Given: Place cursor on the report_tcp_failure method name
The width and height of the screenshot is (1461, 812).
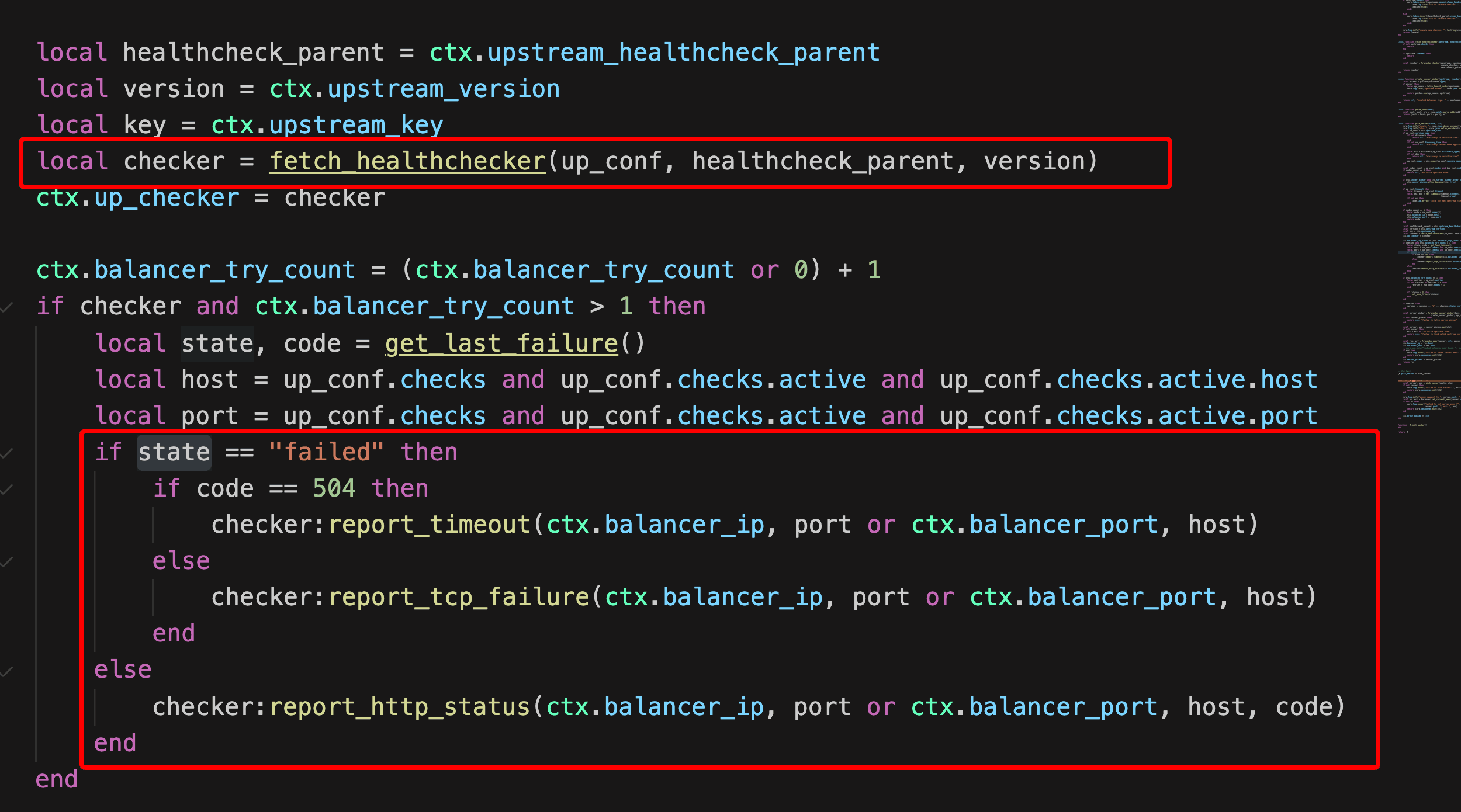Looking at the screenshot, I should tap(459, 598).
